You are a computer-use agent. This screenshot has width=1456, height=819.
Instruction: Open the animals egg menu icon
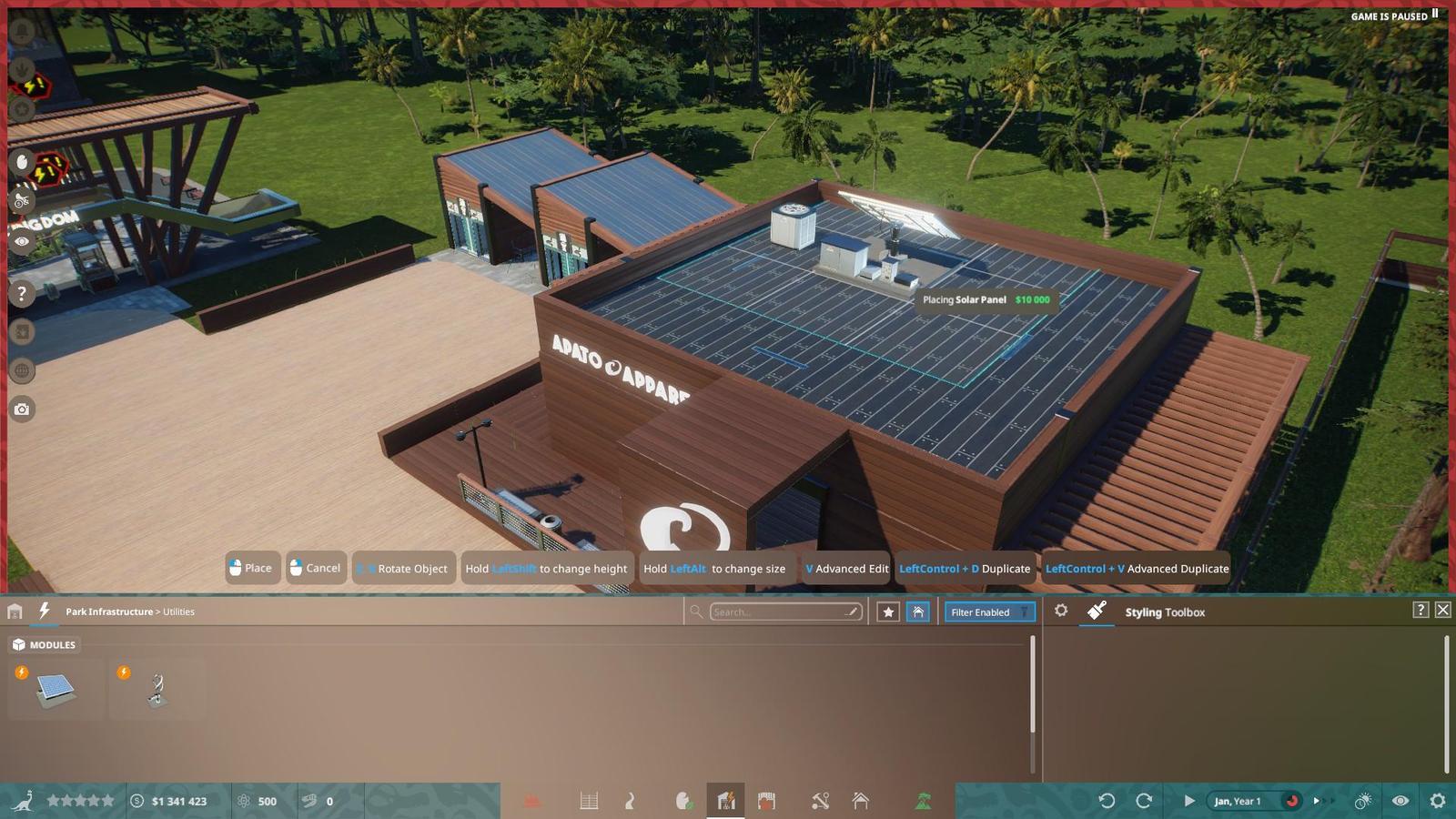pos(683,801)
